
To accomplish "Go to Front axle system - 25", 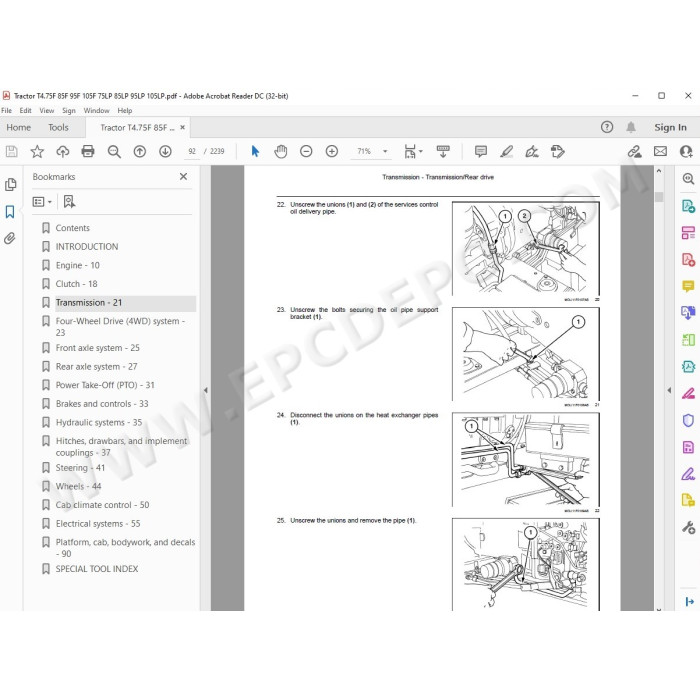I will click(98, 348).
